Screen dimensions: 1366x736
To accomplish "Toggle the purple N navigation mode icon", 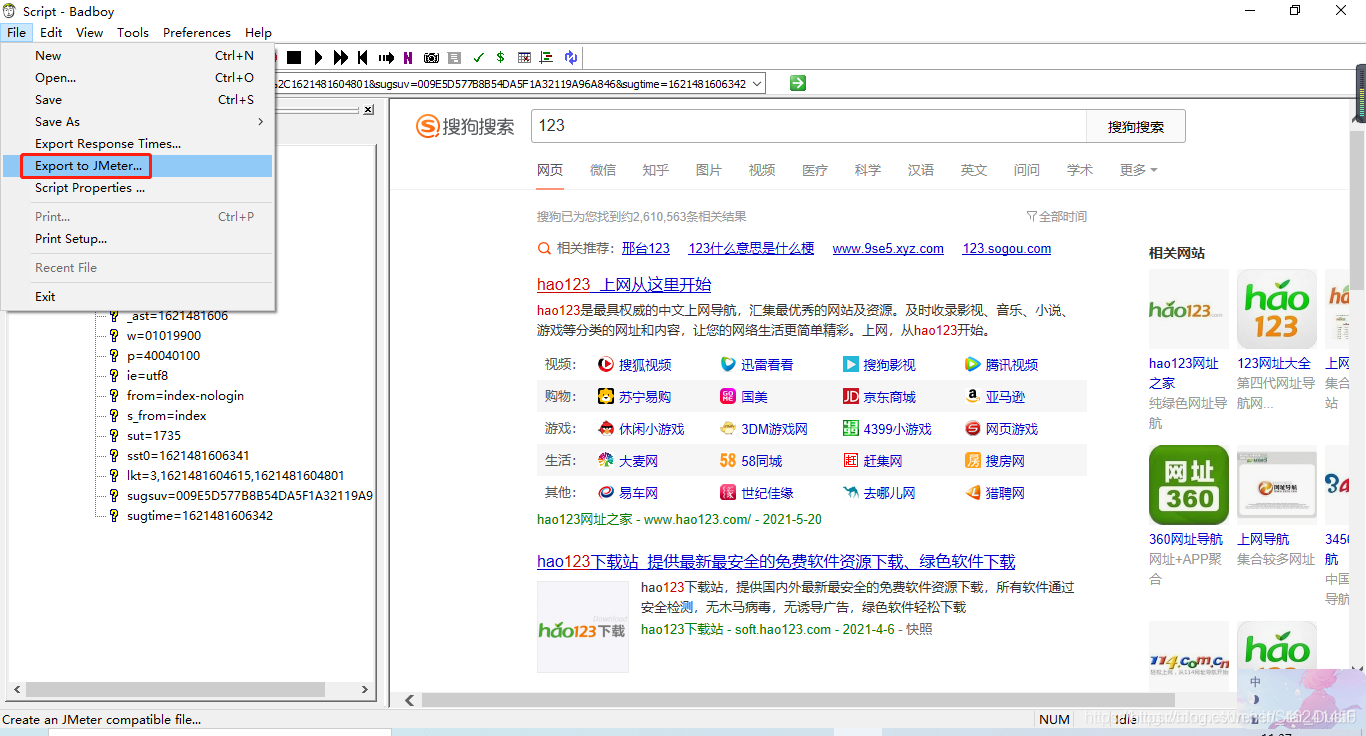I will pyautogui.click(x=408, y=58).
